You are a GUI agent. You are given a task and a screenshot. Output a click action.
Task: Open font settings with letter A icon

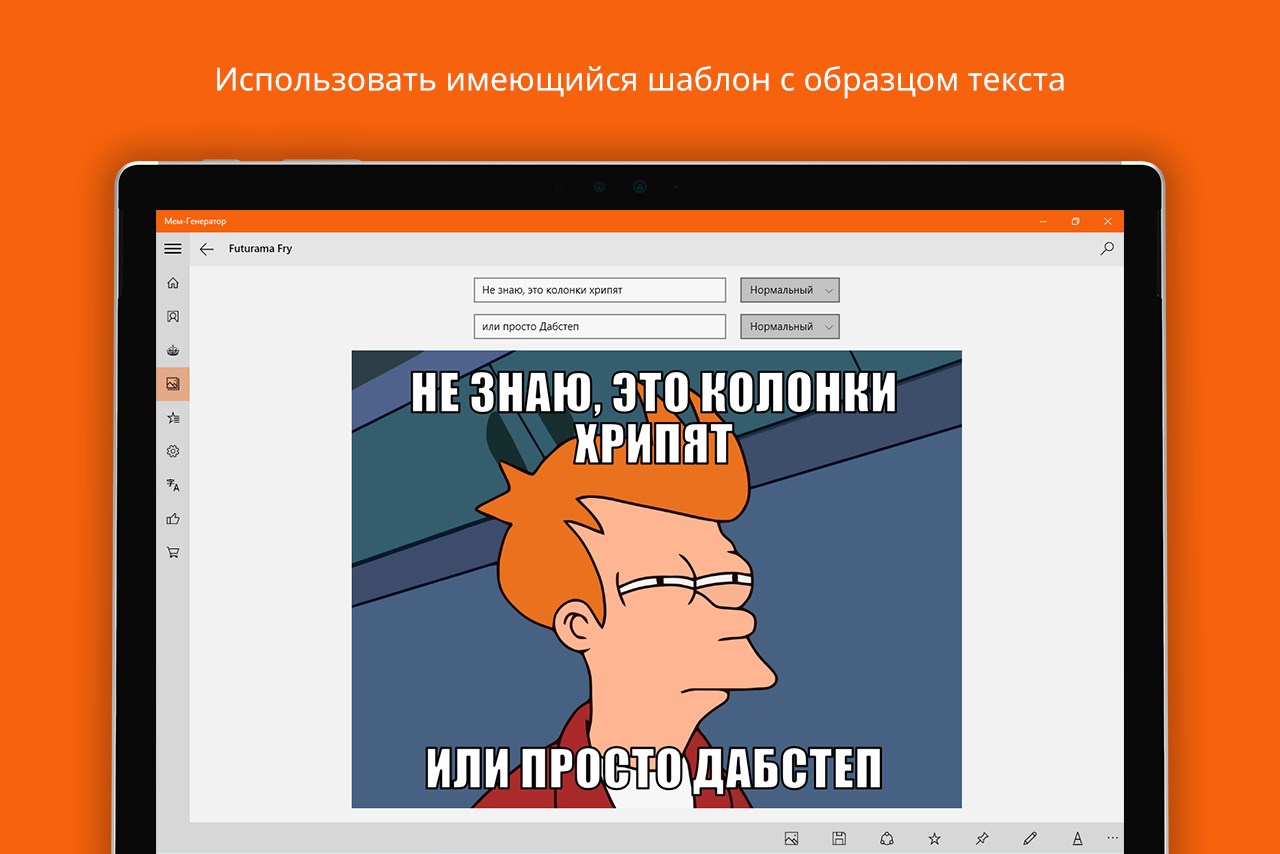1078,839
